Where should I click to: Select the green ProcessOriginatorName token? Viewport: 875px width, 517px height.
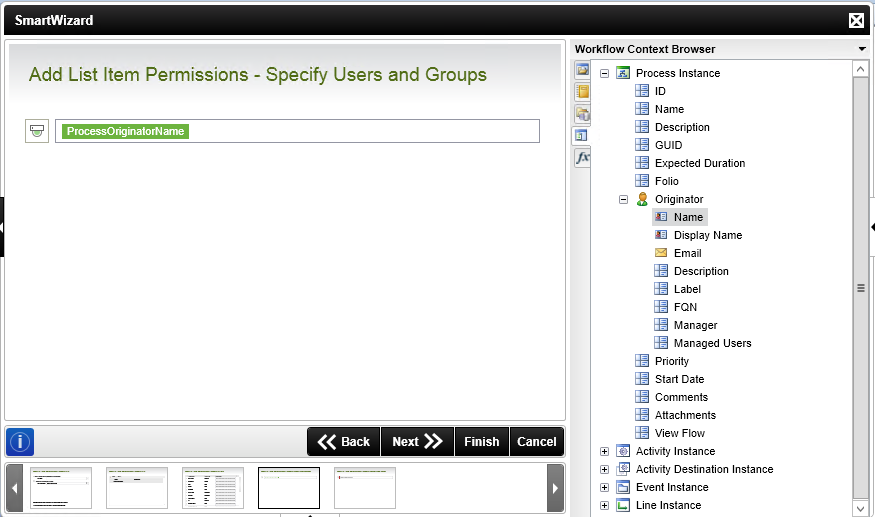[x=126, y=131]
